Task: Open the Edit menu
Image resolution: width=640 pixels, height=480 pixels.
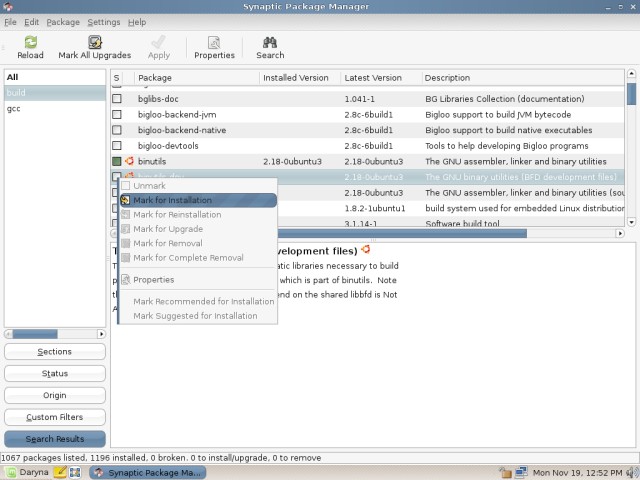Action: pos(31,22)
